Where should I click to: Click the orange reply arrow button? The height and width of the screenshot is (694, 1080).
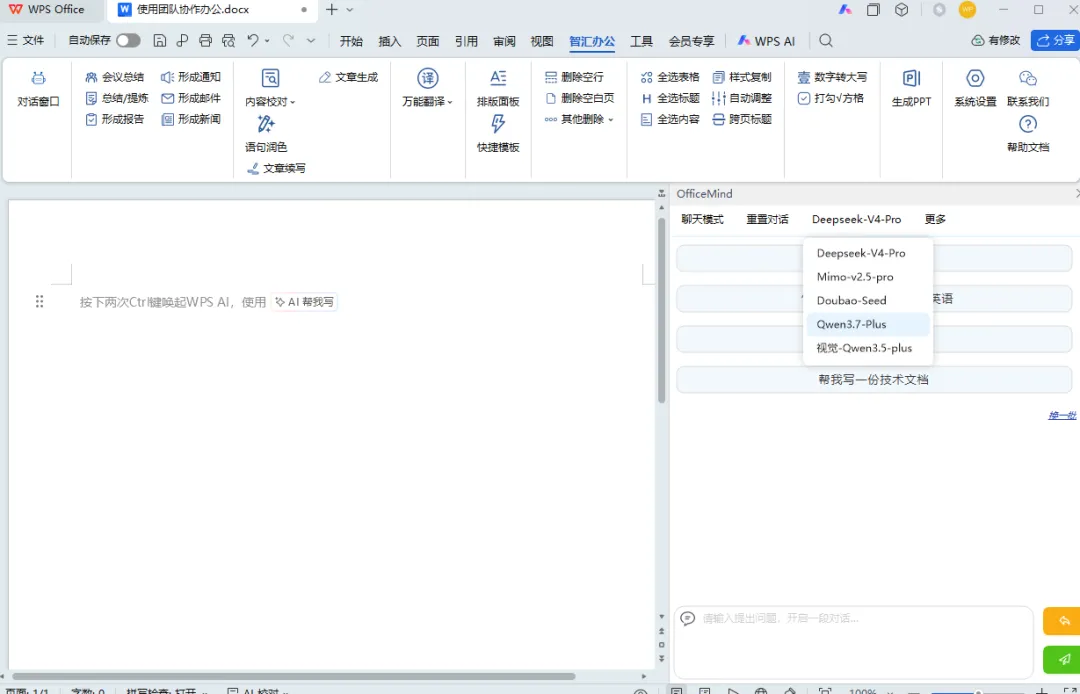[x=1063, y=621]
